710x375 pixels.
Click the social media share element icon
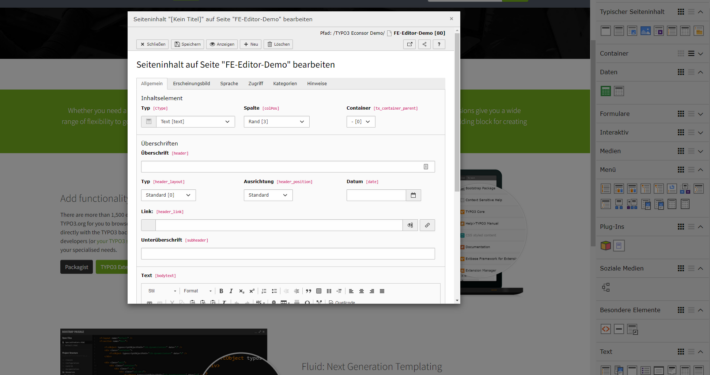coord(605,287)
